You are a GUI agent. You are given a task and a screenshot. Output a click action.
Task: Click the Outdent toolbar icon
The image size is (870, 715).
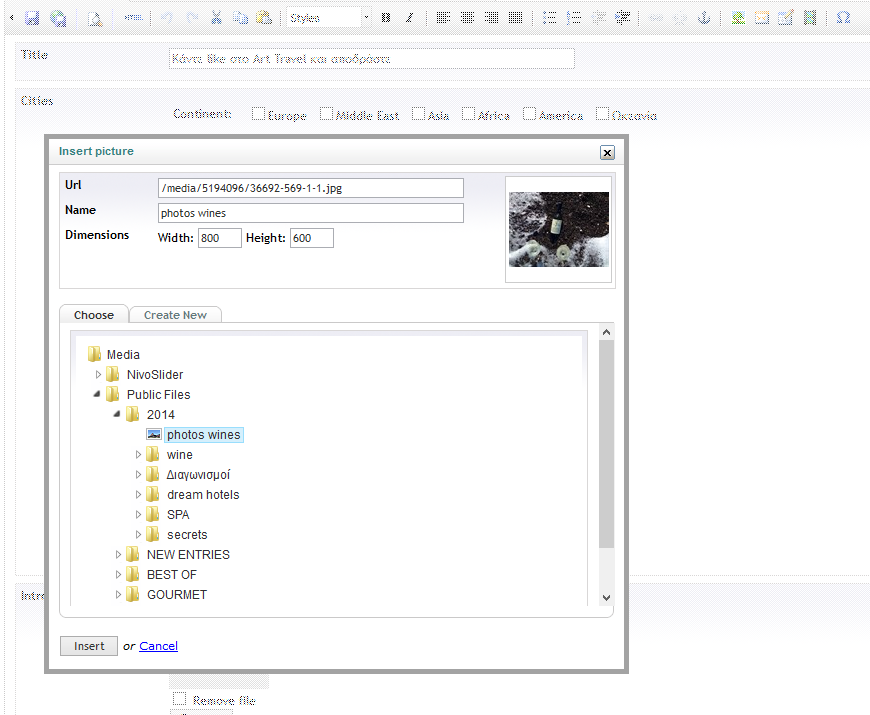[x=598, y=18]
